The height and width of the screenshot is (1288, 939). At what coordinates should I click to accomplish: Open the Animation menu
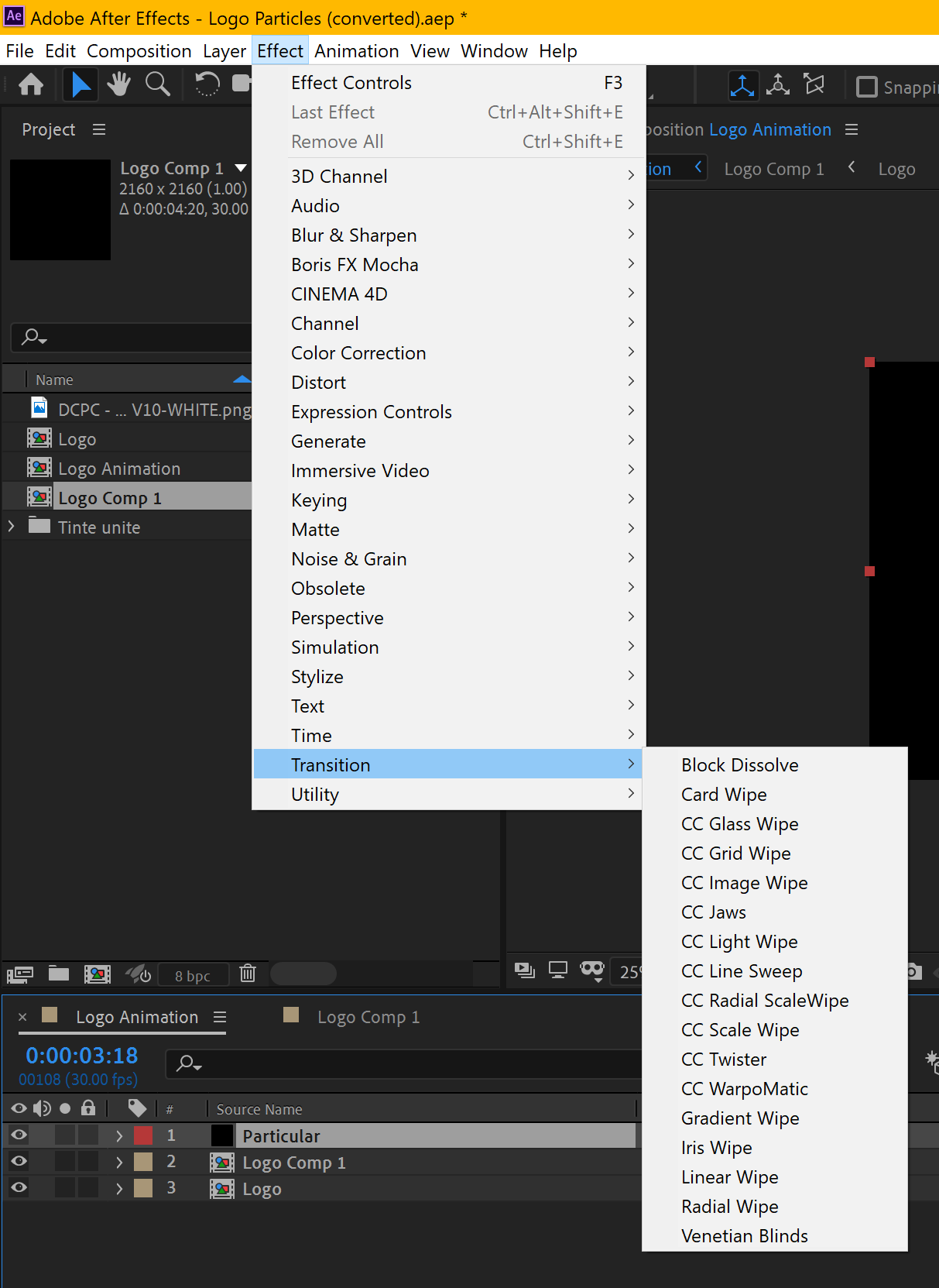[x=356, y=51]
